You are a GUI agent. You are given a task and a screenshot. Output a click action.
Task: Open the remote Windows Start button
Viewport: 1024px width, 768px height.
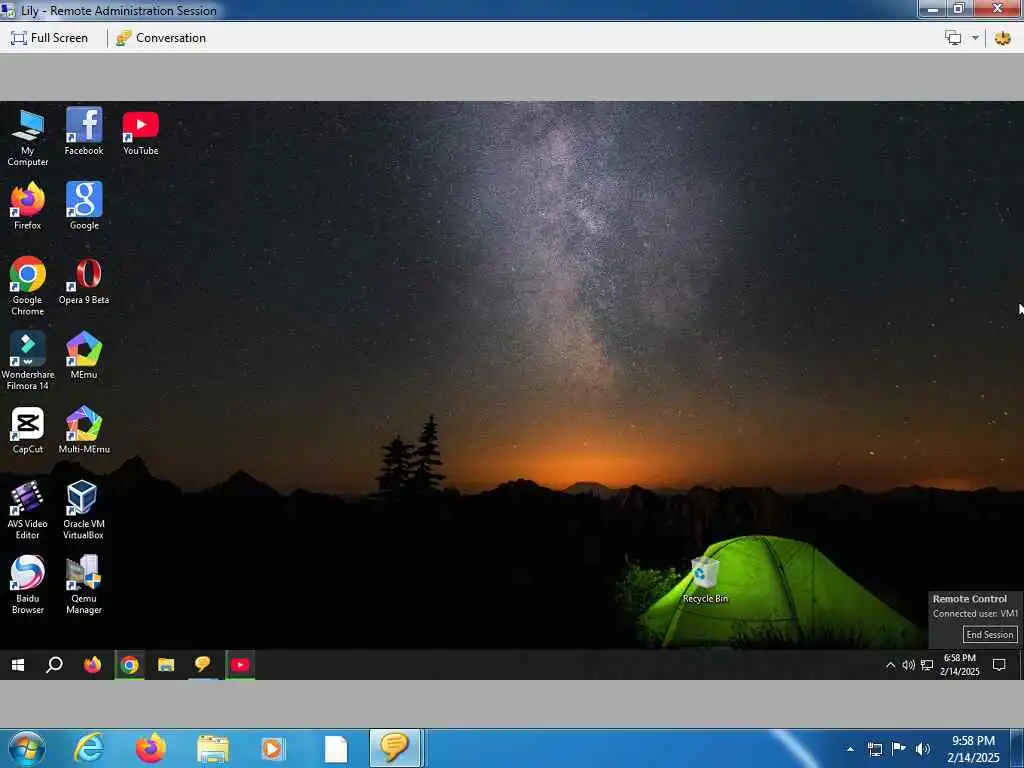[x=18, y=665]
